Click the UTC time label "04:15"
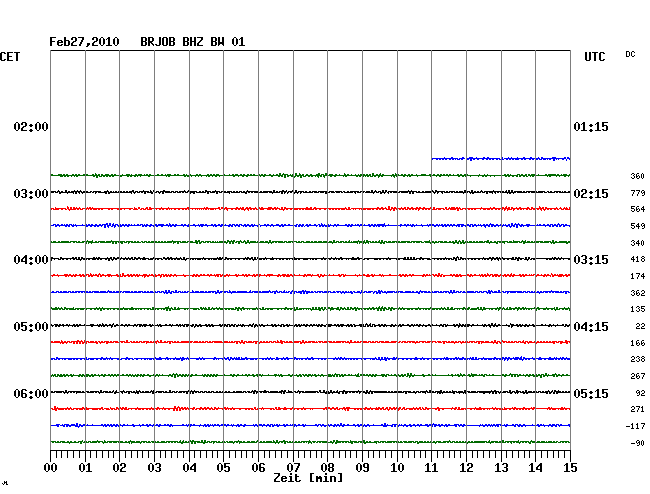Viewport: 650px width, 494px height. point(591,327)
